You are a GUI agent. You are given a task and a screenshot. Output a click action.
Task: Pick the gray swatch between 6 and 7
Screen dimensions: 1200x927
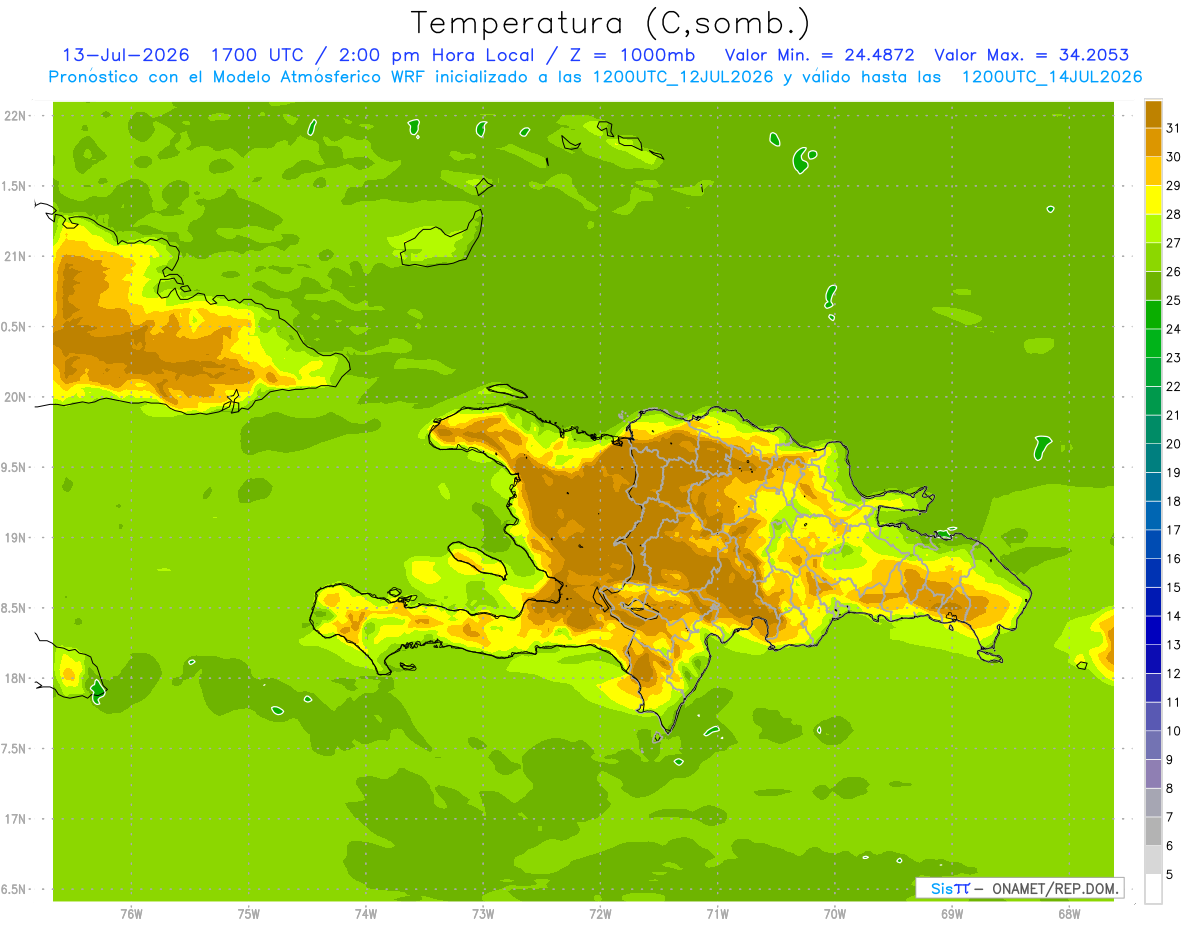1153,832
